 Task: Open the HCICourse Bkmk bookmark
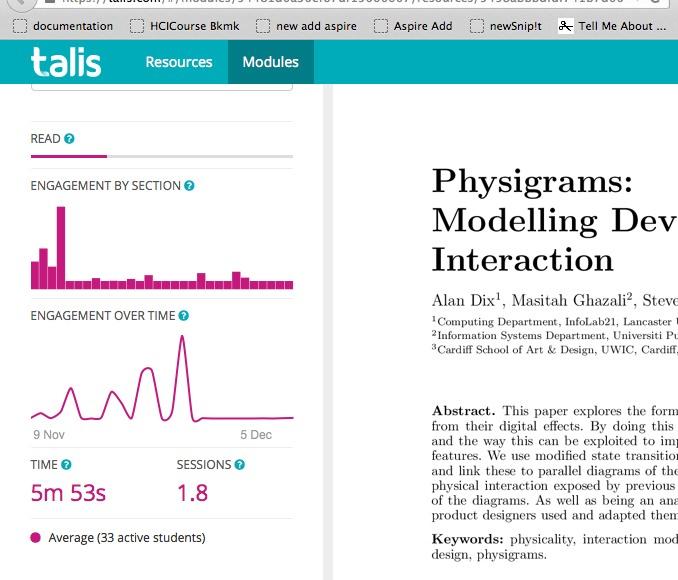click(184, 26)
